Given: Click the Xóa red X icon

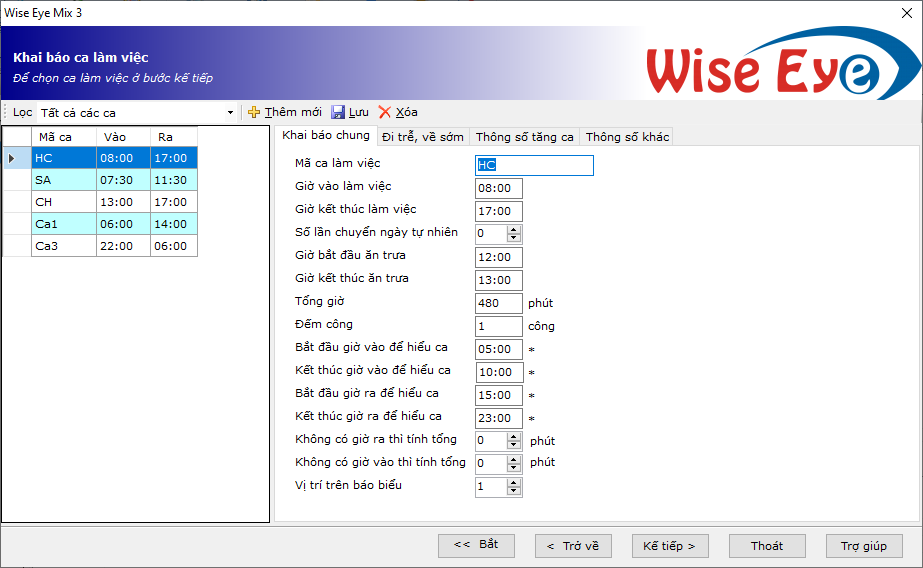Looking at the screenshot, I should [x=385, y=113].
